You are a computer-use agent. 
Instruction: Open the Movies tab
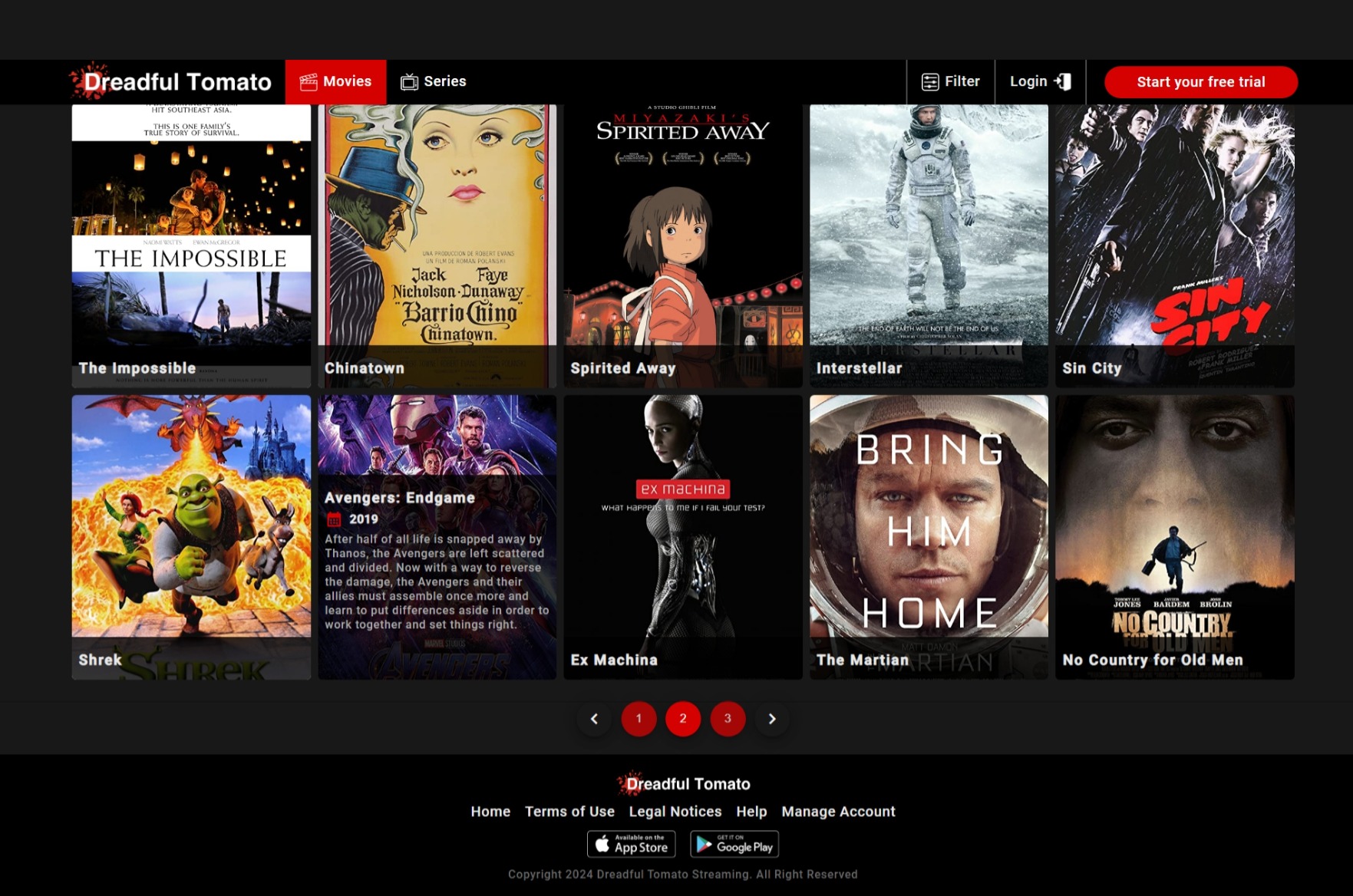pyautogui.click(x=335, y=81)
